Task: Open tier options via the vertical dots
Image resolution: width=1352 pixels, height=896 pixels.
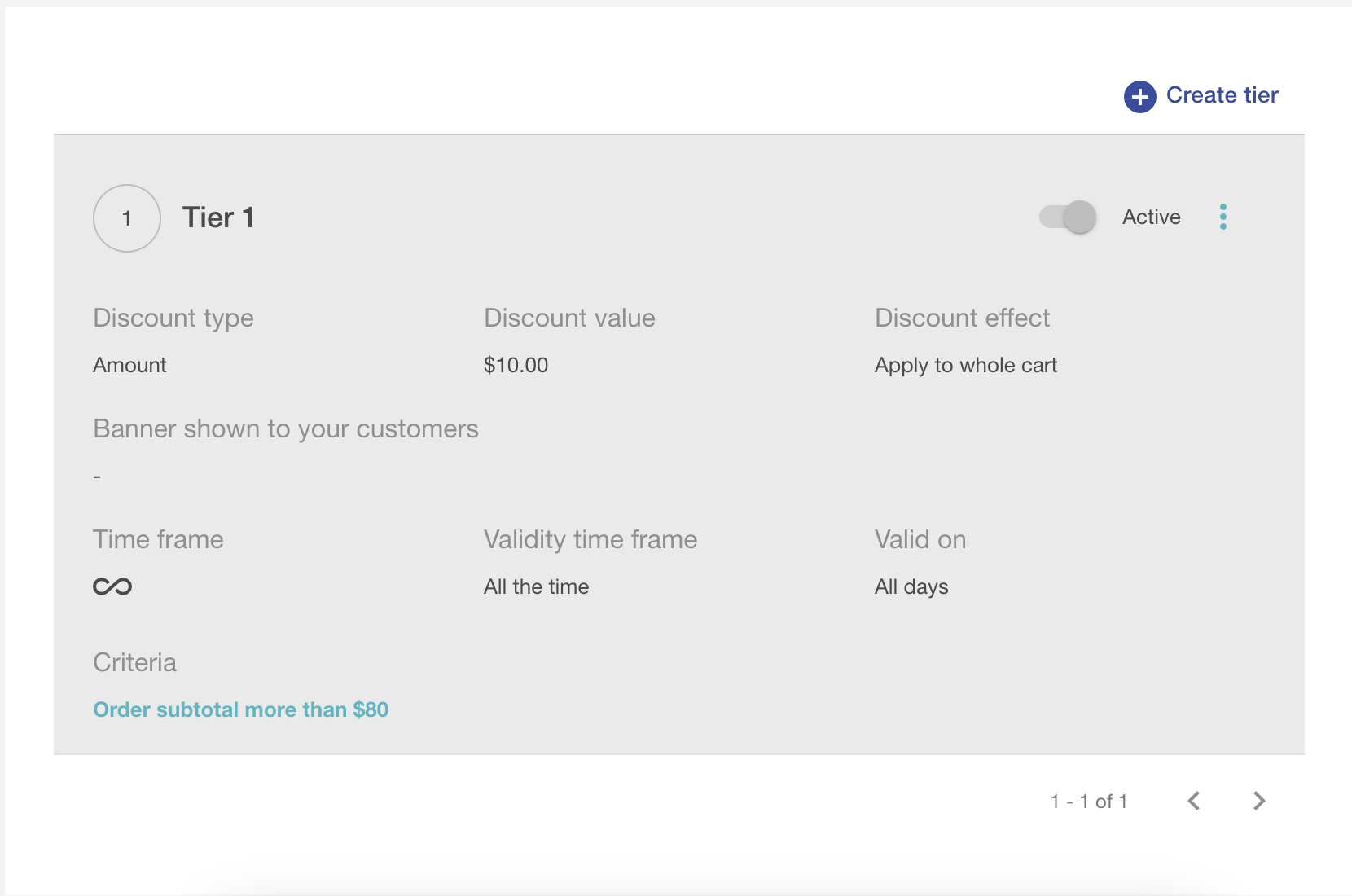Action: tap(1223, 217)
